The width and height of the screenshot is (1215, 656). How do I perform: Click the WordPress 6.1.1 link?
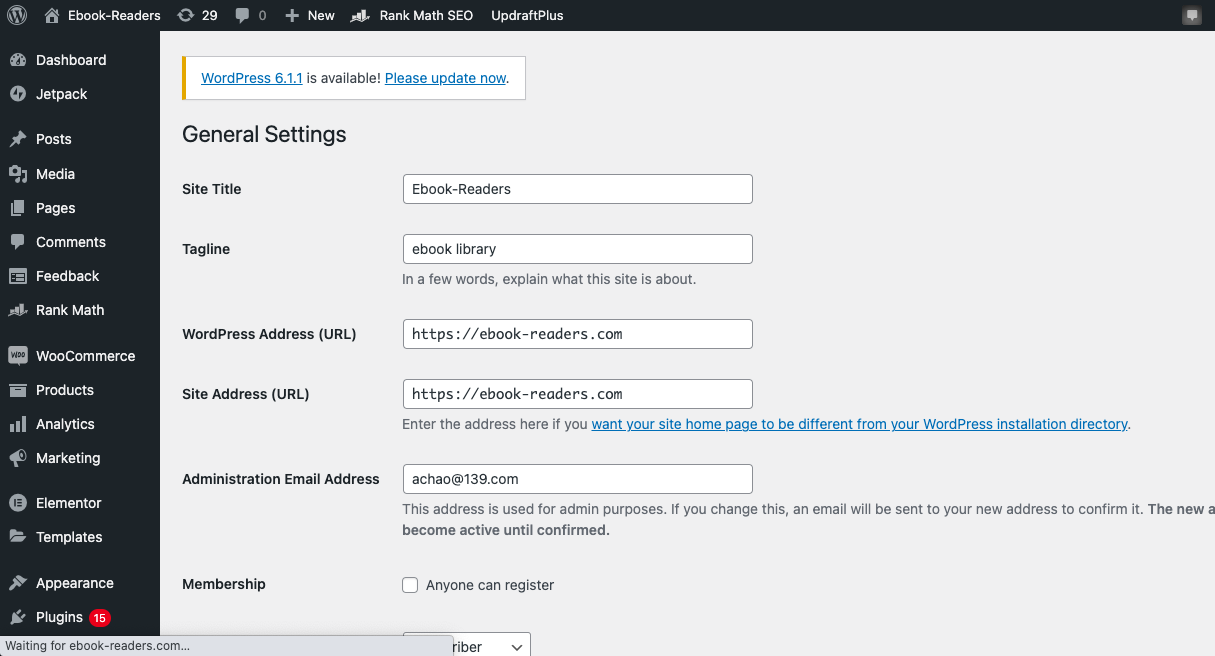tap(252, 78)
